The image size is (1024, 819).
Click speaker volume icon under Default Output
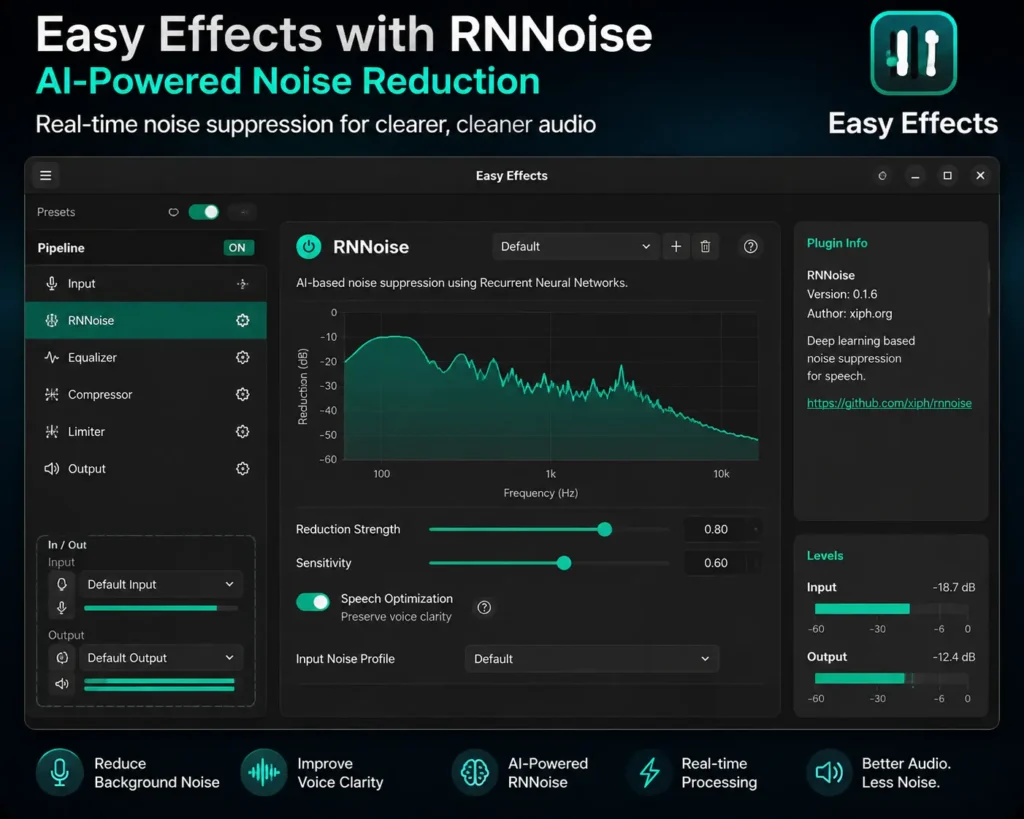(x=62, y=684)
